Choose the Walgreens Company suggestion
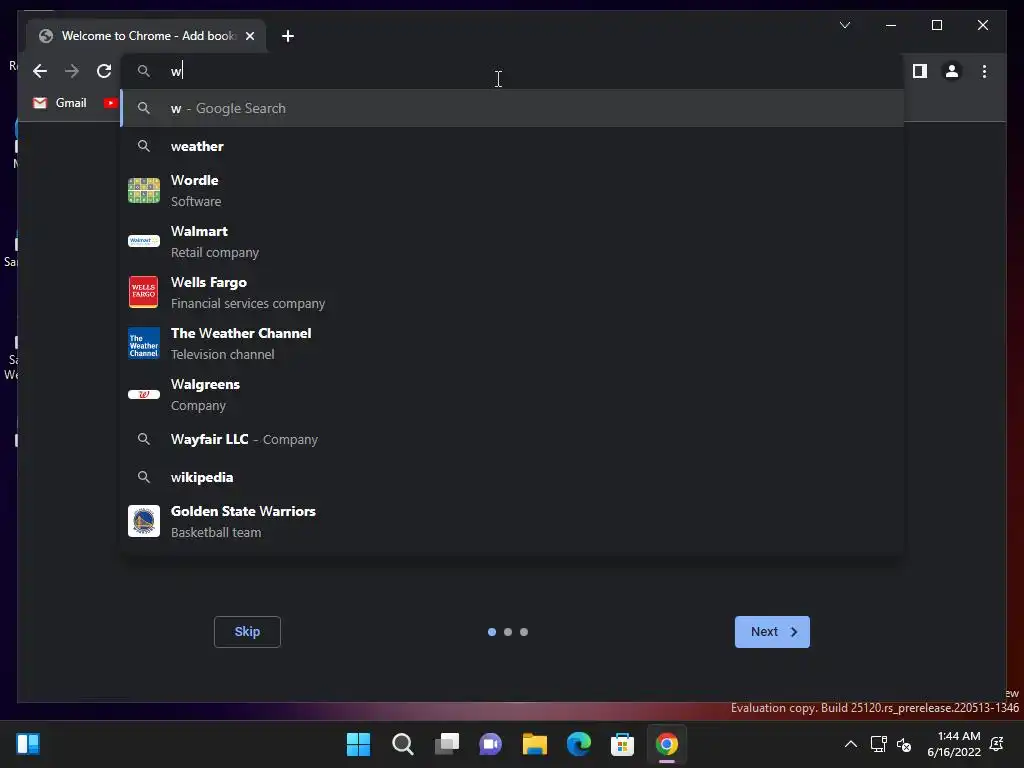The height and width of the screenshot is (768, 1024). tap(512, 394)
